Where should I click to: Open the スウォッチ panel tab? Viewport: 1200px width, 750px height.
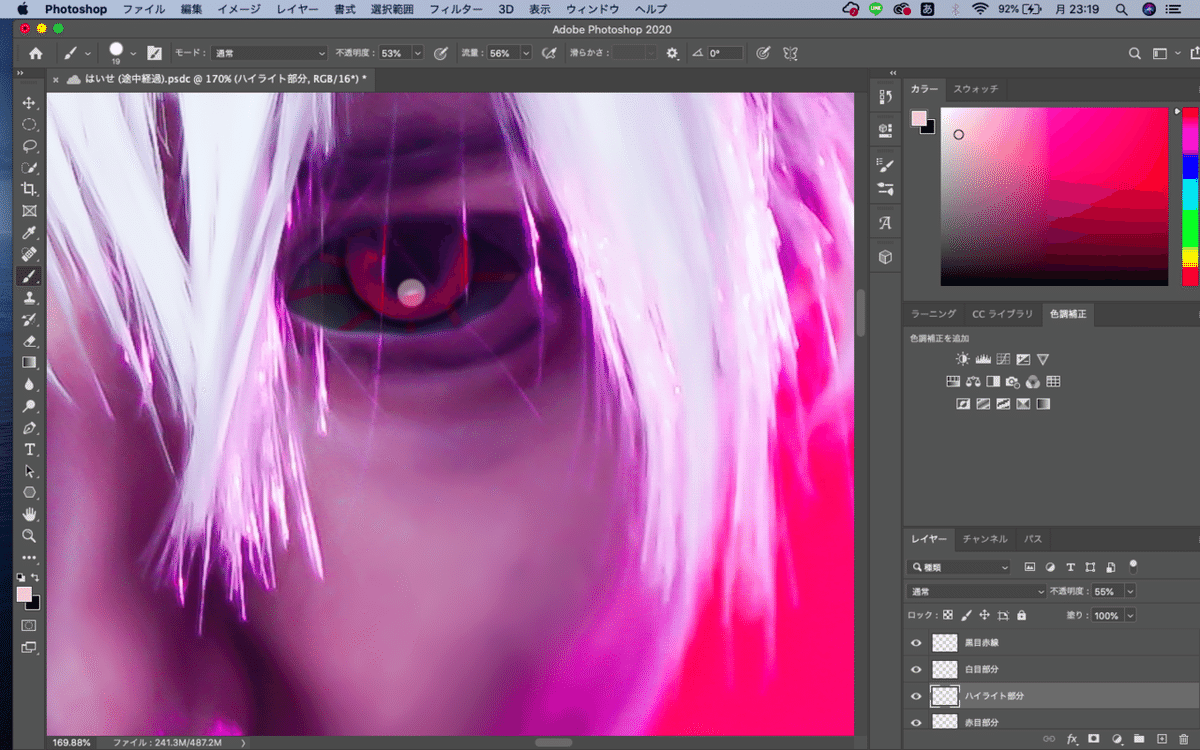point(975,89)
